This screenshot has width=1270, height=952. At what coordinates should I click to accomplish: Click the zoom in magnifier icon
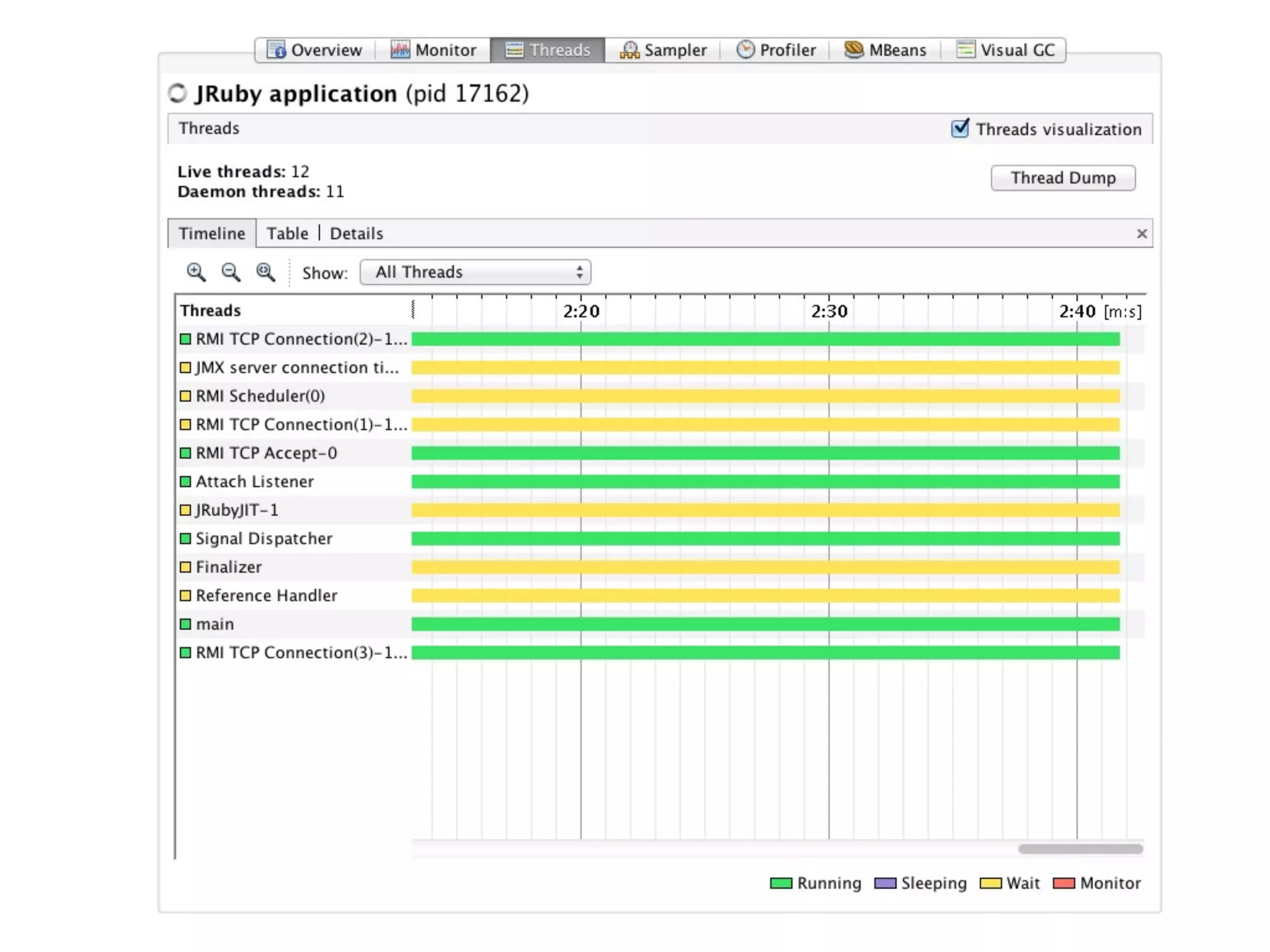196,272
